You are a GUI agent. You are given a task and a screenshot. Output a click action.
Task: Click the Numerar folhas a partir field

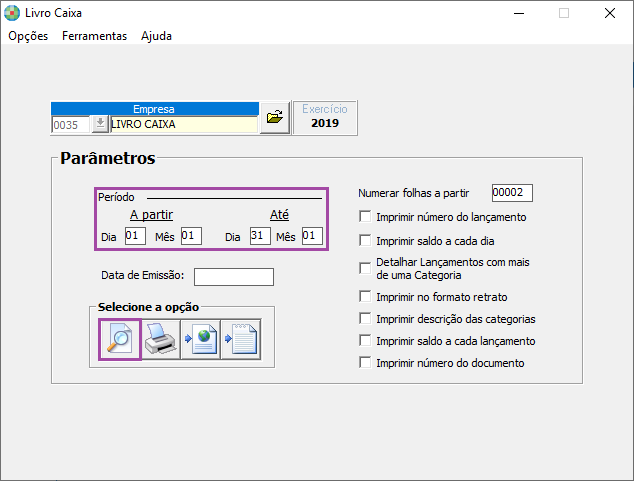pos(512,193)
